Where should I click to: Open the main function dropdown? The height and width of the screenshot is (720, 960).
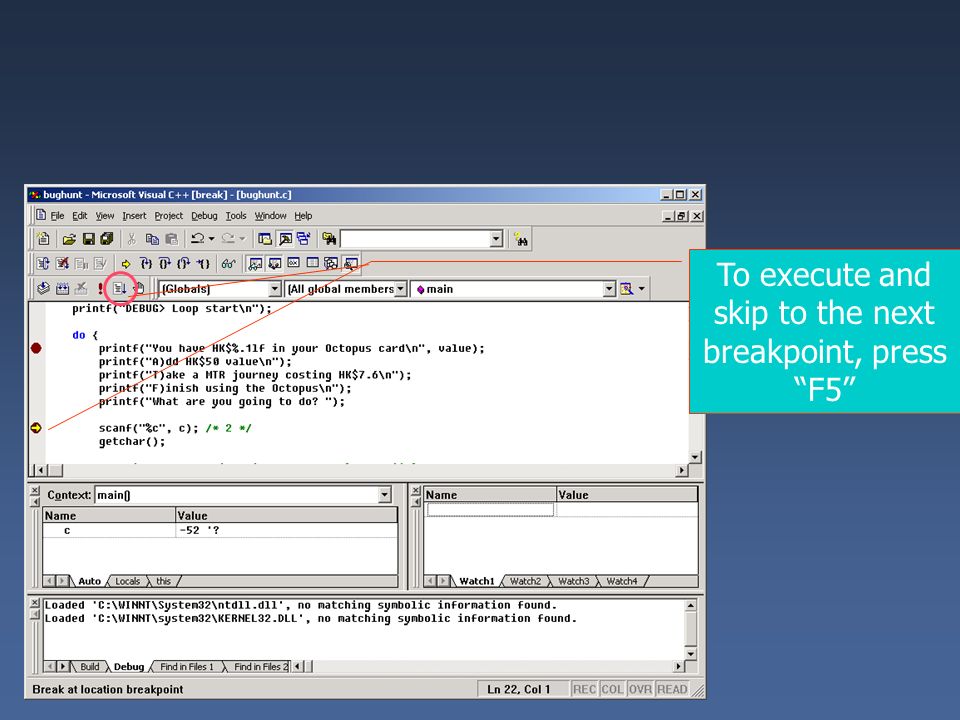click(609, 289)
